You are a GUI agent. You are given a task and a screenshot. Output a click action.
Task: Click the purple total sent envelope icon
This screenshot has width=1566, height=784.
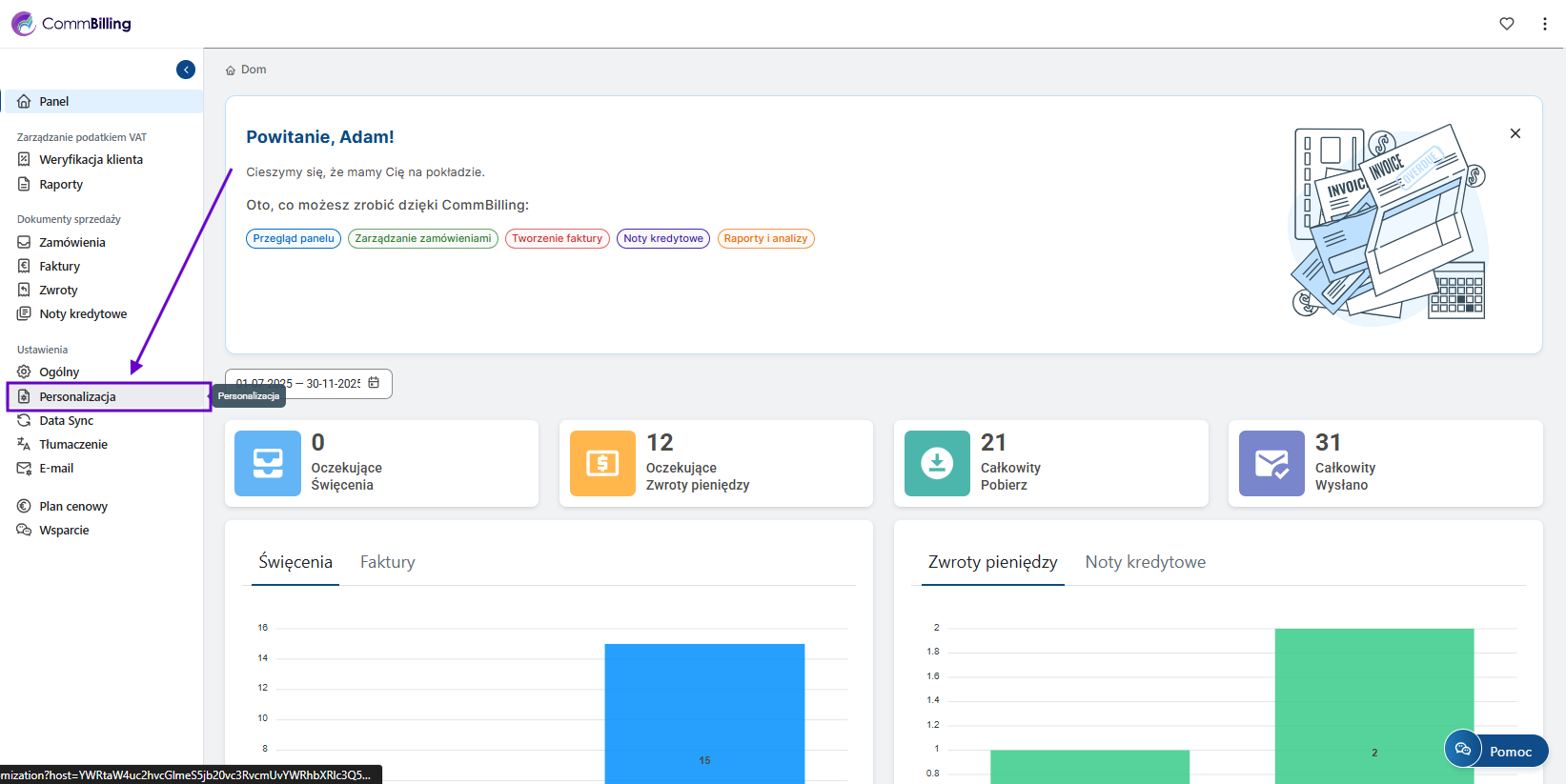coord(1271,463)
